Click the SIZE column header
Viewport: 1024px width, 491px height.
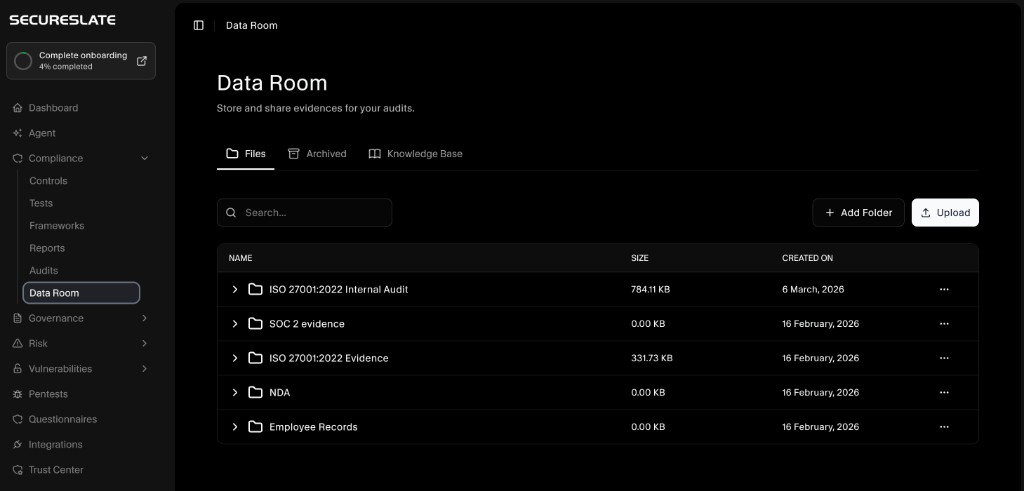coord(640,258)
